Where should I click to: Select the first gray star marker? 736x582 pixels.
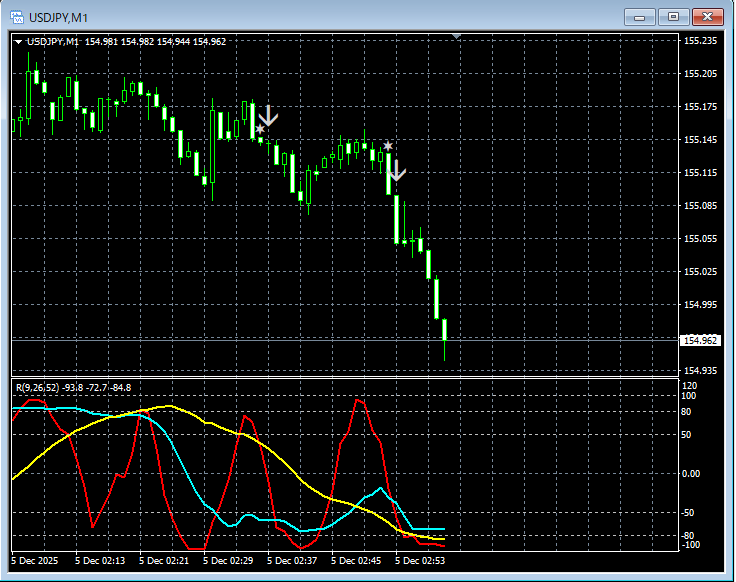pyautogui.click(x=260, y=129)
